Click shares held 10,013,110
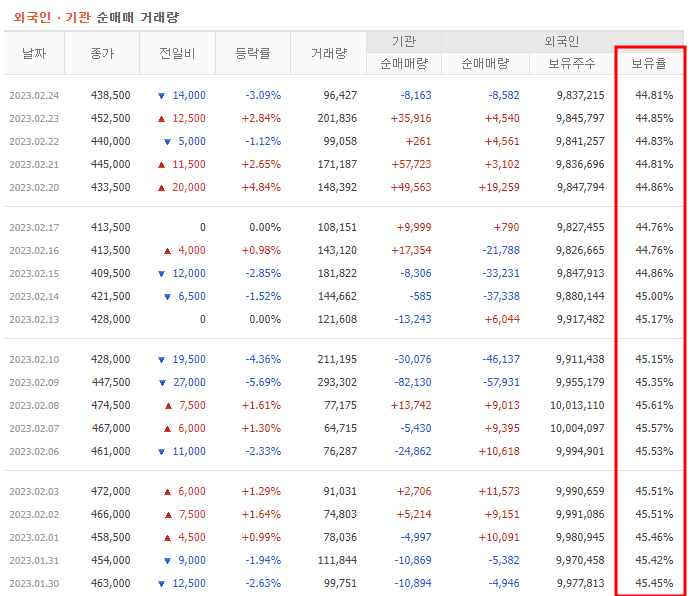Image resolution: width=695 pixels, height=596 pixels. point(577,405)
